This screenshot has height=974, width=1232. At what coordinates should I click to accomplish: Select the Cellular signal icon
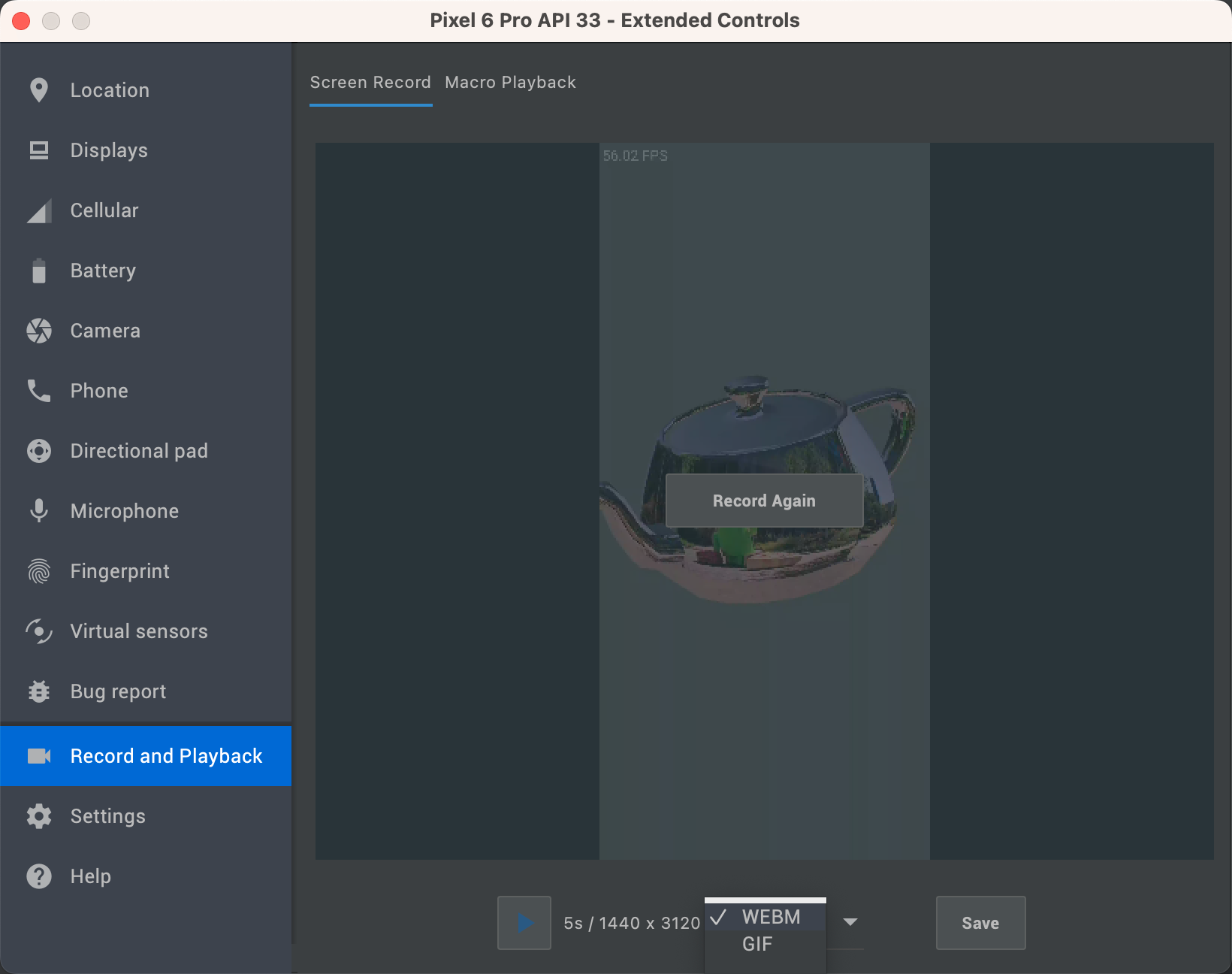(39, 211)
